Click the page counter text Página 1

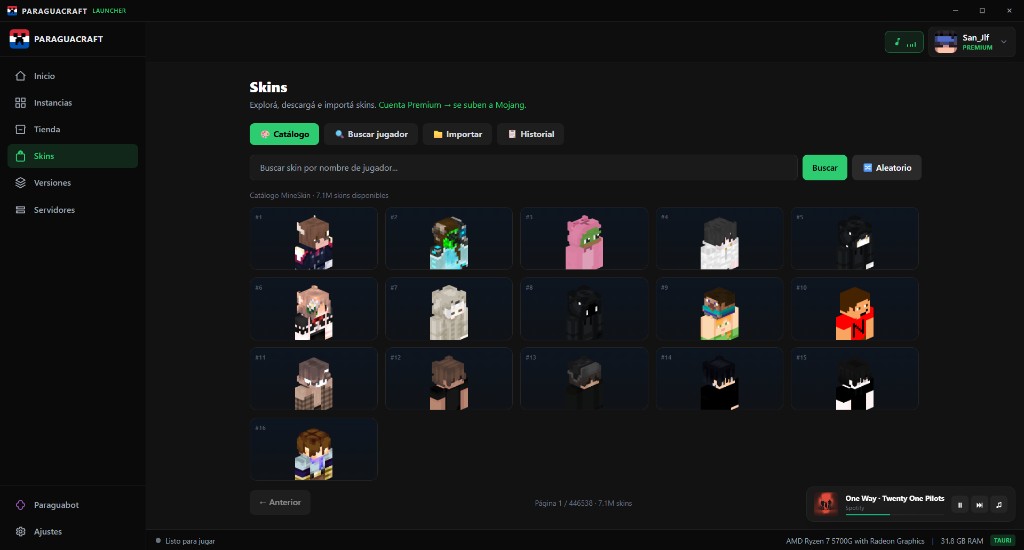coord(583,503)
